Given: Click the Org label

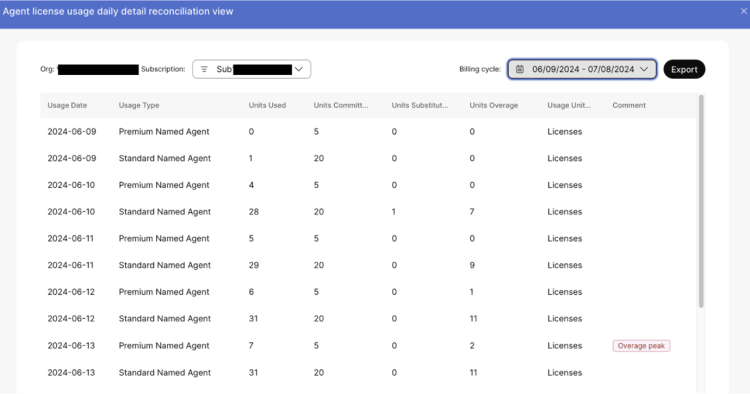Looking at the screenshot, I should coord(47,69).
